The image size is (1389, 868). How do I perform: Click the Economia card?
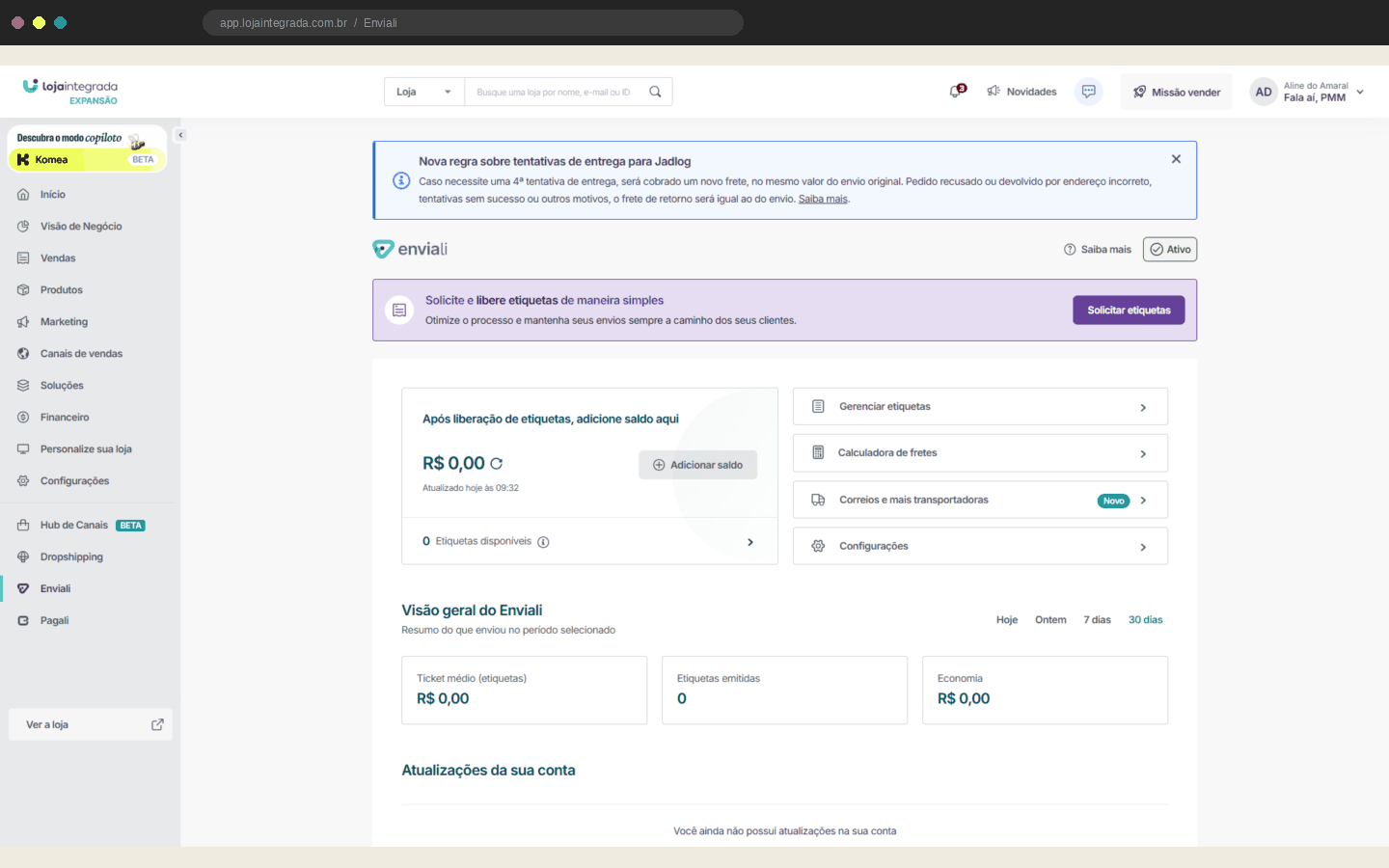[1045, 691]
